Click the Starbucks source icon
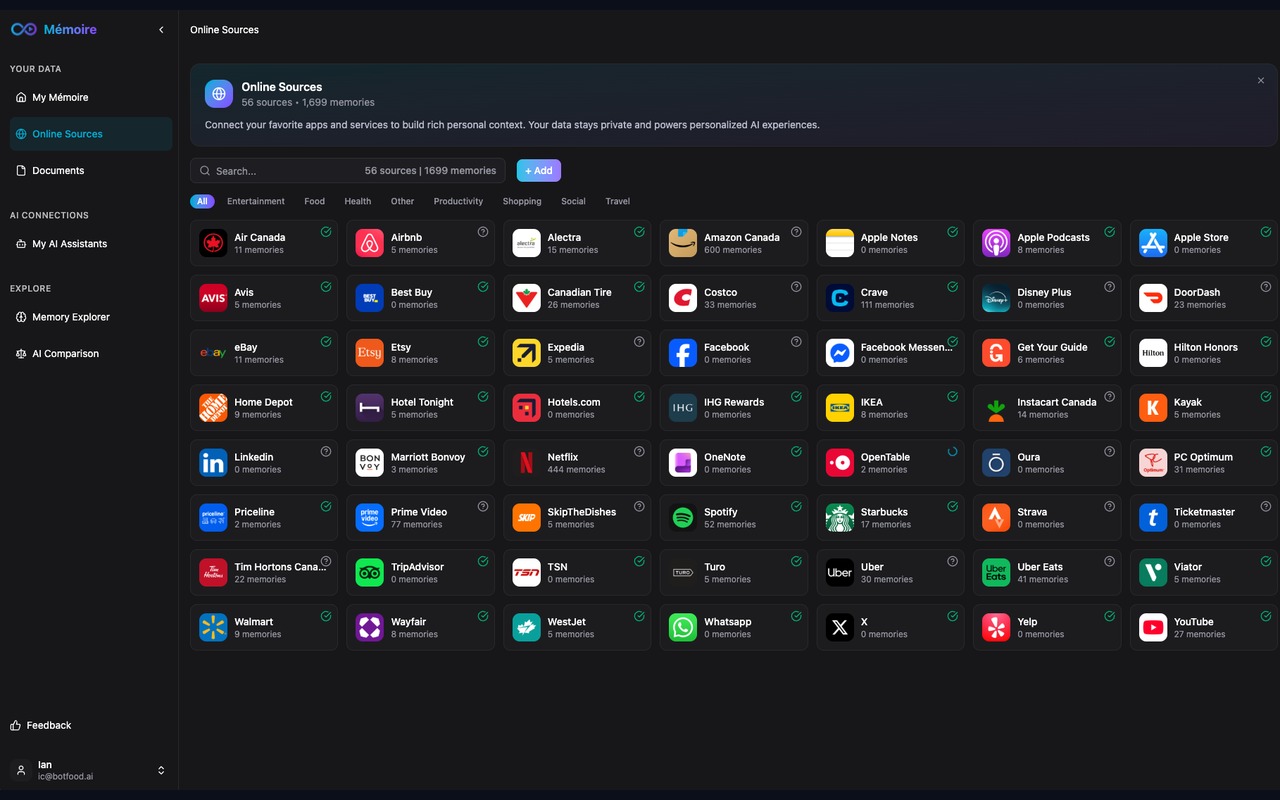The width and height of the screenshot is (1280, 800). [838, 517]
